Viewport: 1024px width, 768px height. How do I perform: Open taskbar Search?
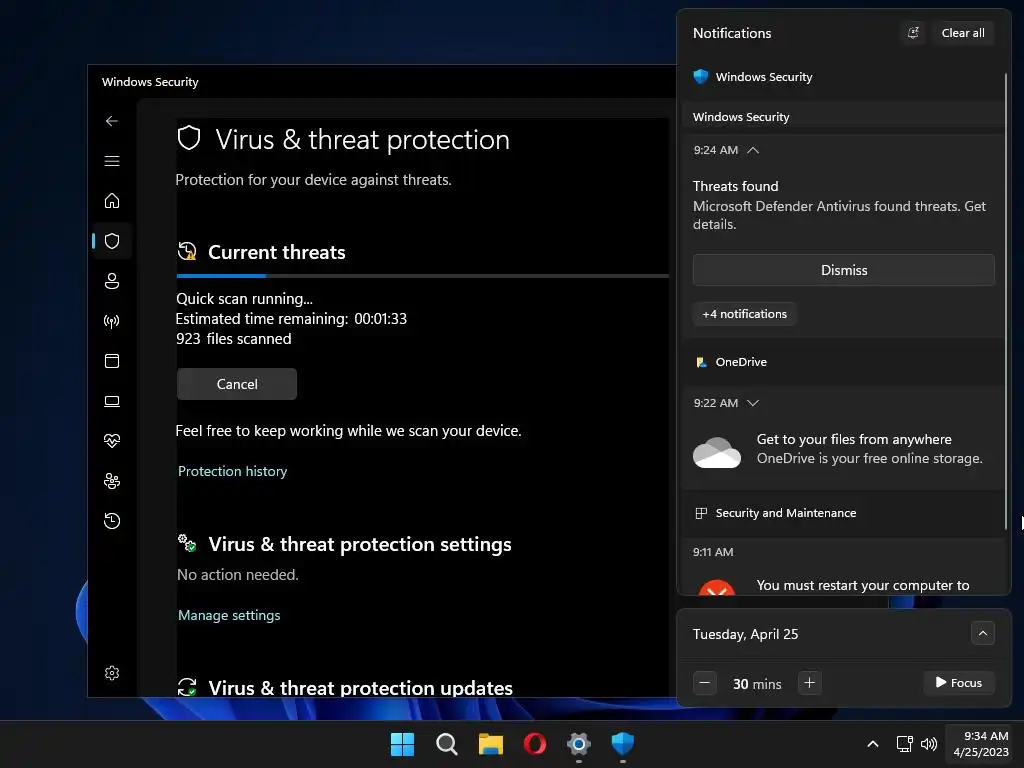click(447, 744)
